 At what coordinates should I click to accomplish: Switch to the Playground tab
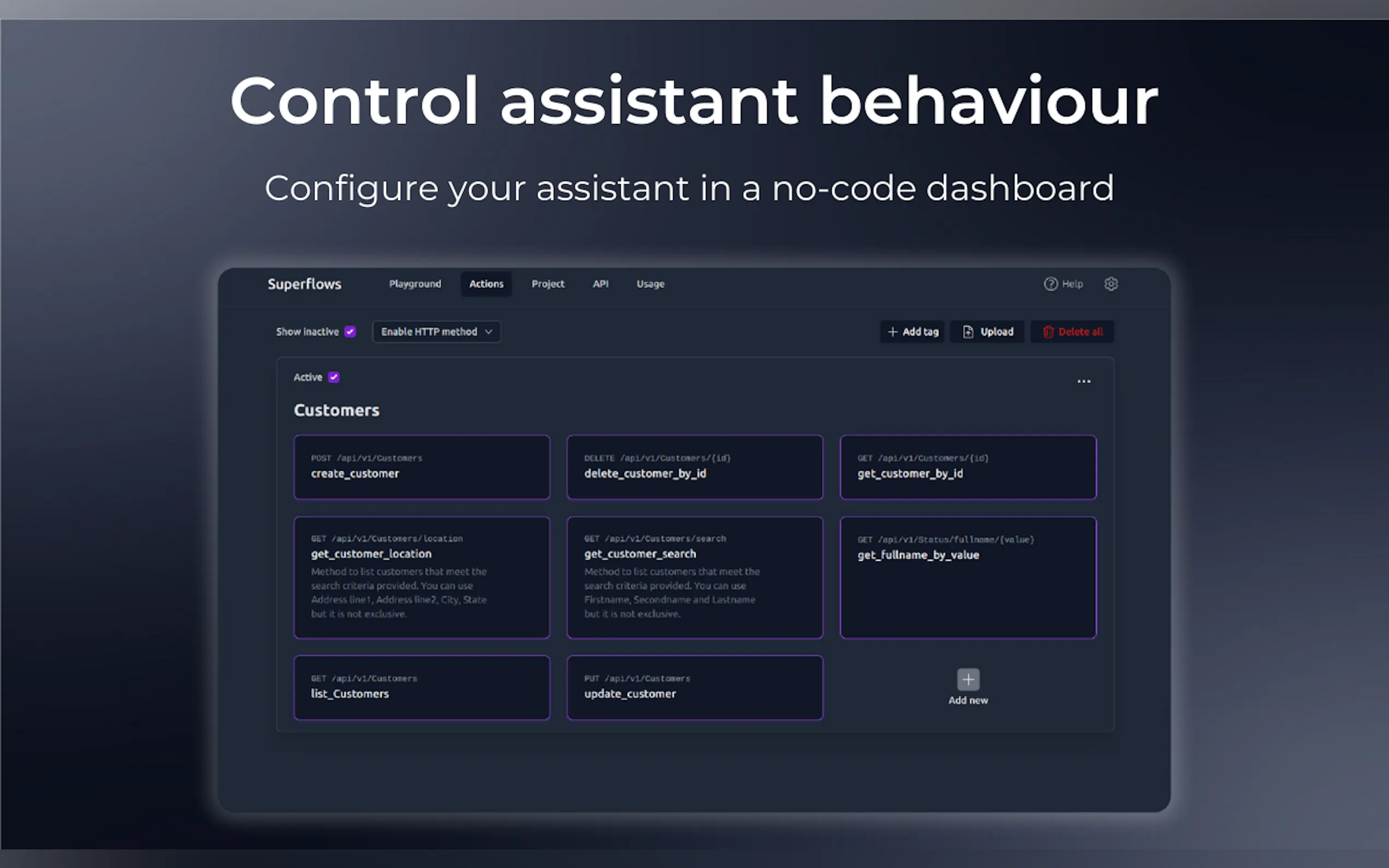(415, 284)
